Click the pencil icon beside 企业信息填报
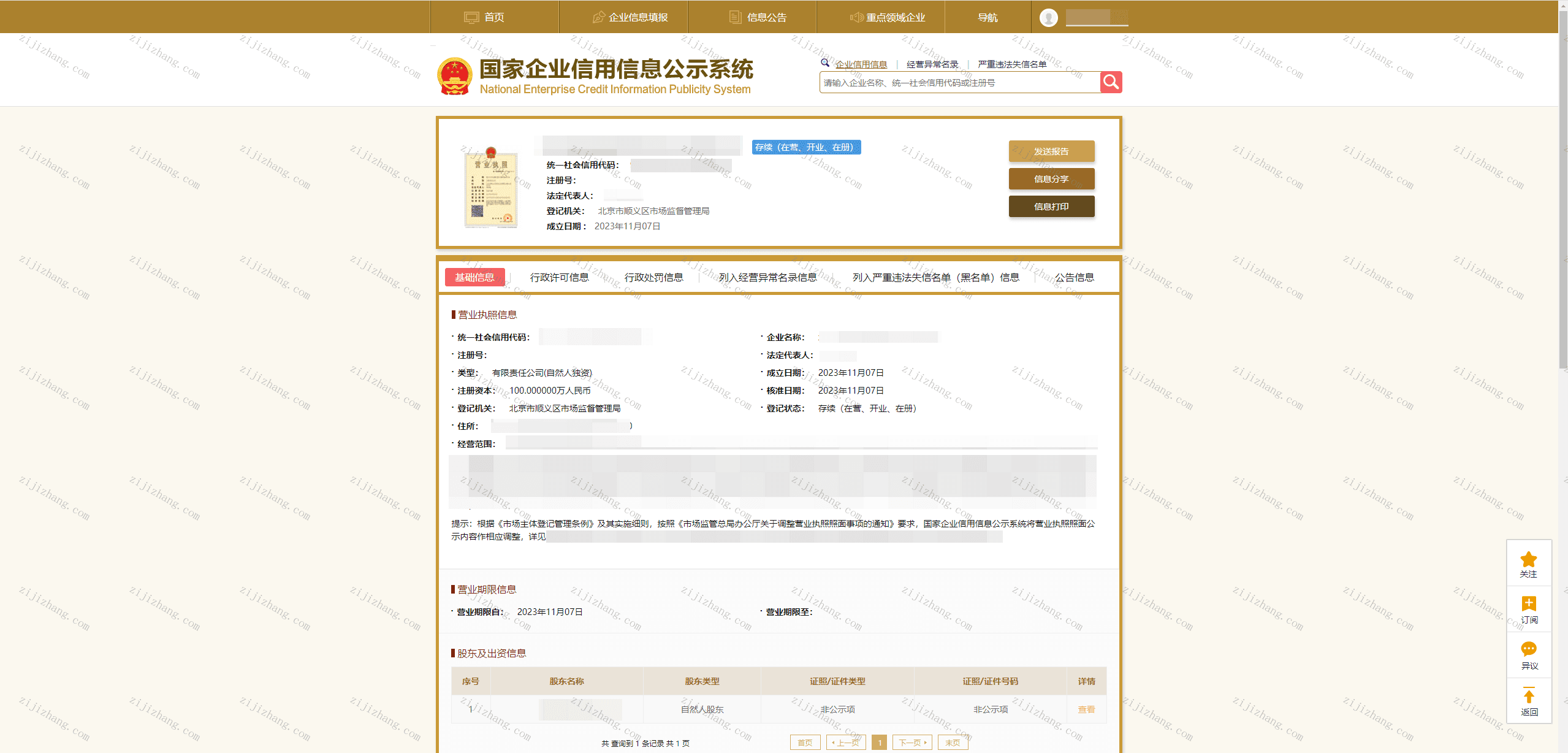1568x753 pixels. 599,17
